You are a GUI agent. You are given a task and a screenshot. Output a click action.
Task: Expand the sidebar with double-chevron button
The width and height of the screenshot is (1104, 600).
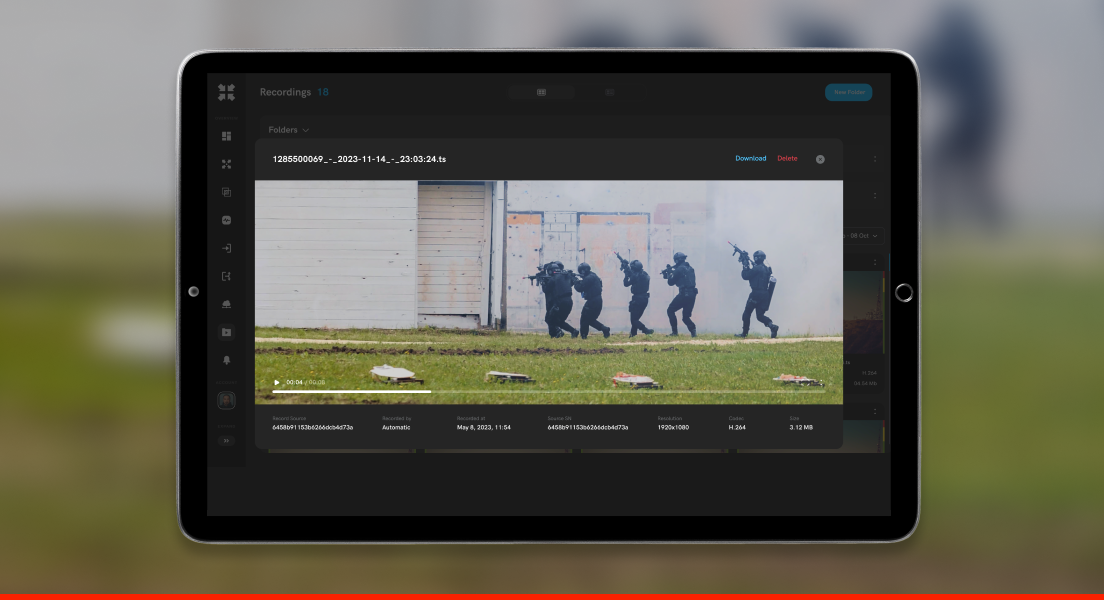pyautogui.click(x=226, y=440)
